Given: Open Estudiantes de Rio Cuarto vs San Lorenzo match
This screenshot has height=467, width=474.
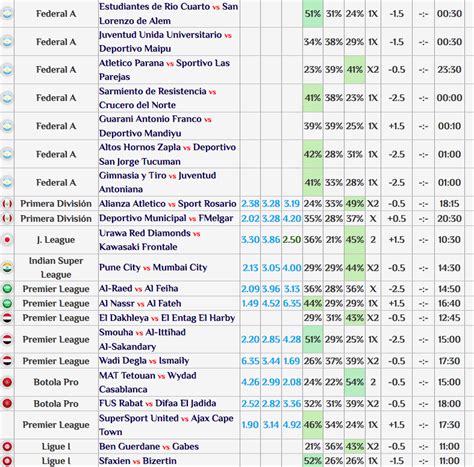Looking at the screenshot, I should [169, 14].
